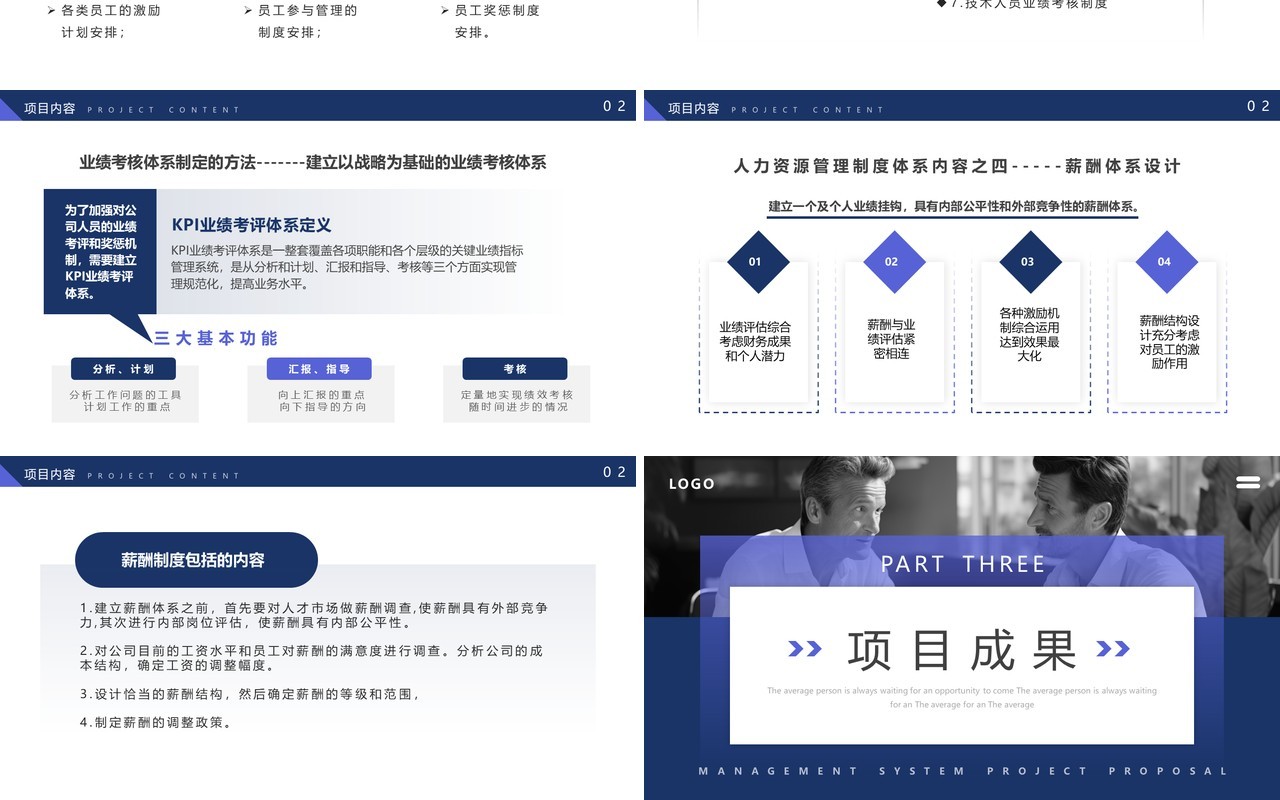
Task: Click the double-chevron arrows right of 项目成果
Action: click(1113, 649)
